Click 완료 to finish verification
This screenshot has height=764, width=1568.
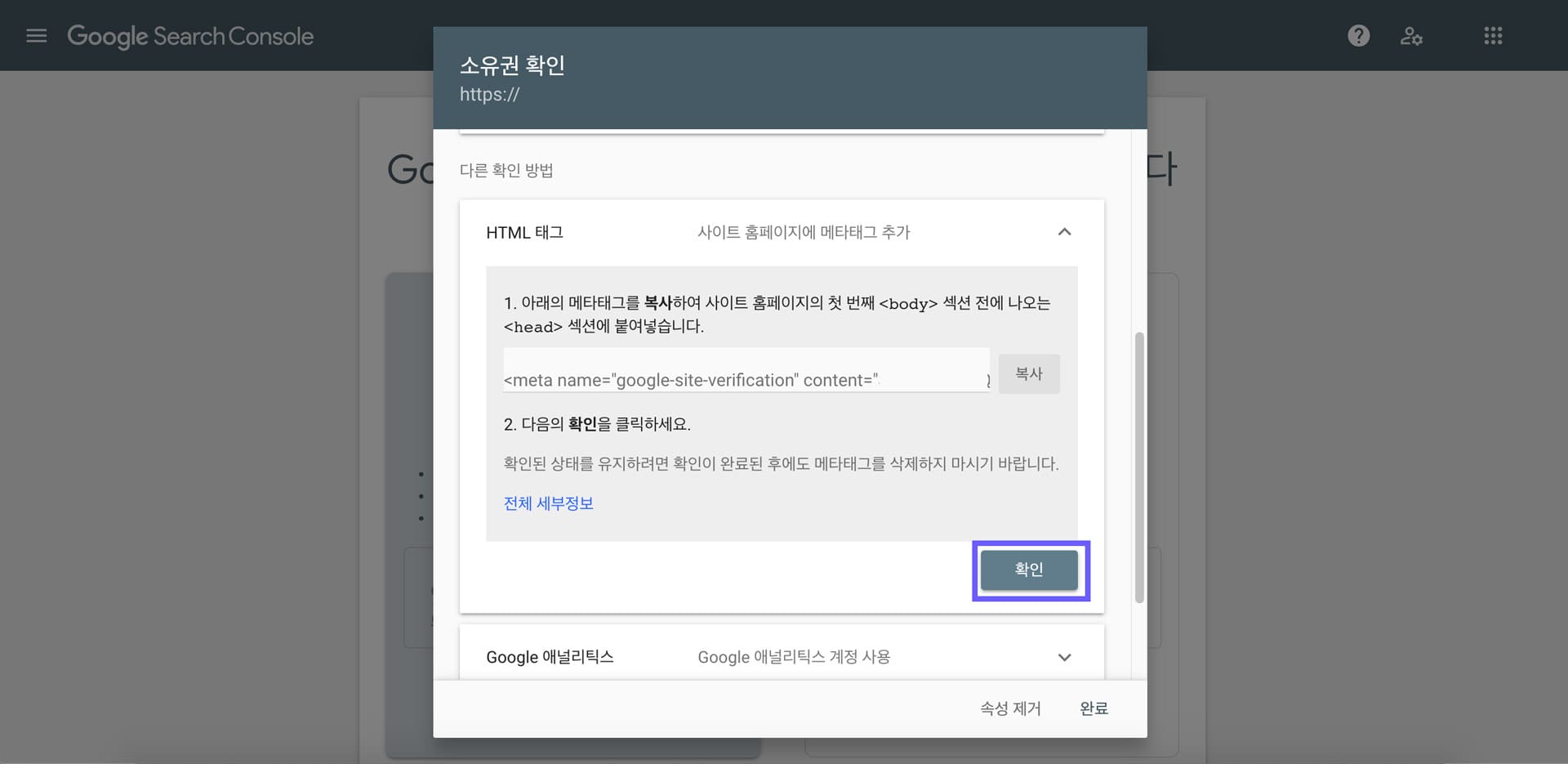(x=1094, y=708)
